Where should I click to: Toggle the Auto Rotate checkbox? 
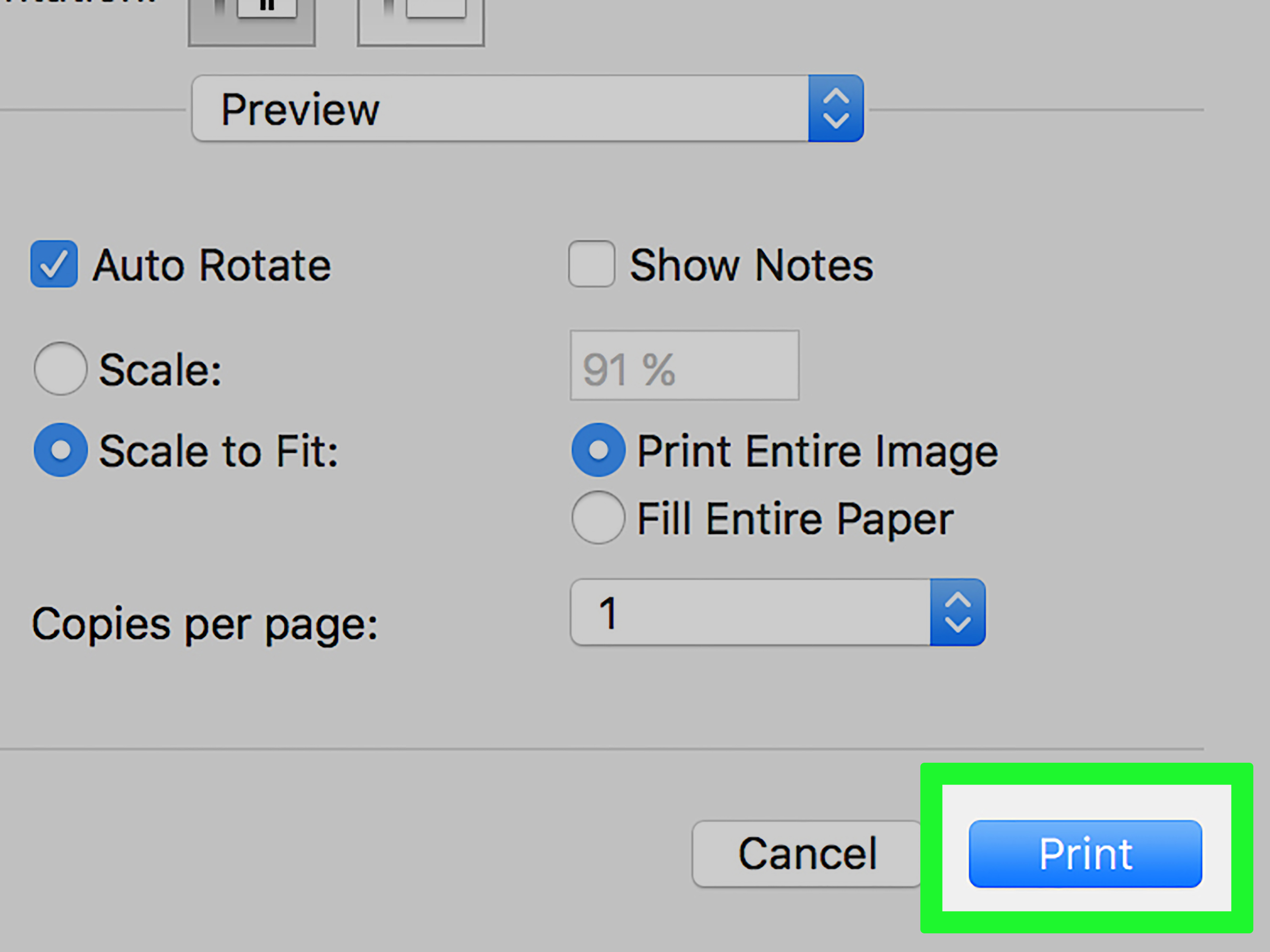tap(54, 264)
